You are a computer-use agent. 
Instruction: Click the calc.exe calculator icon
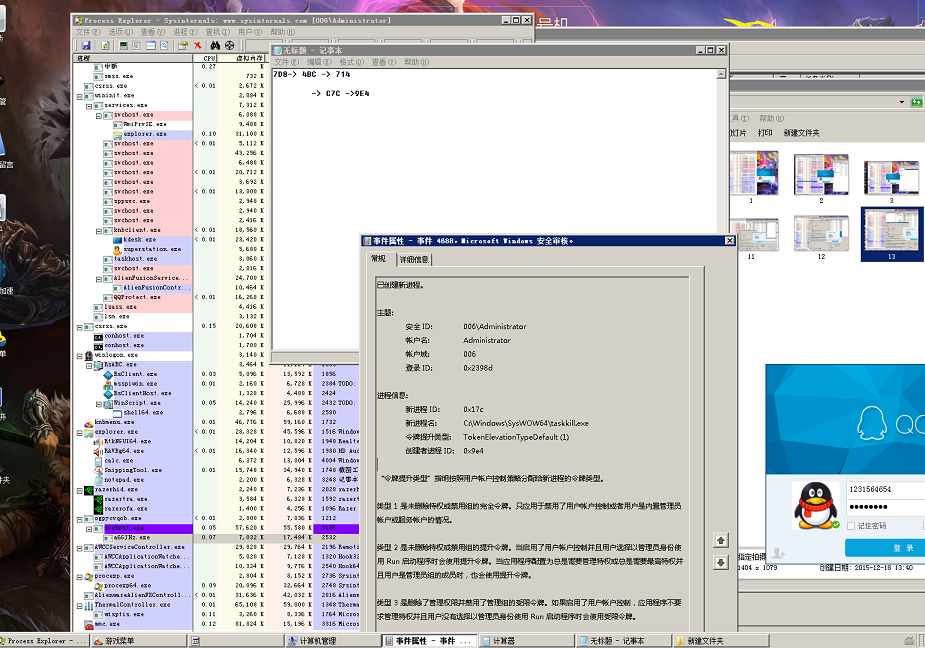tap(99, 461)
